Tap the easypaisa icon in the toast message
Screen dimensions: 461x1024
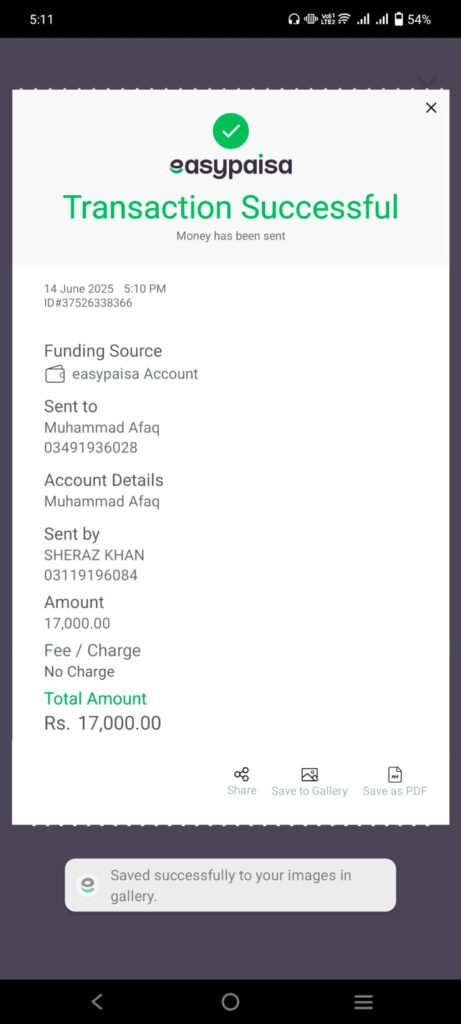click(x=87, y=885)
